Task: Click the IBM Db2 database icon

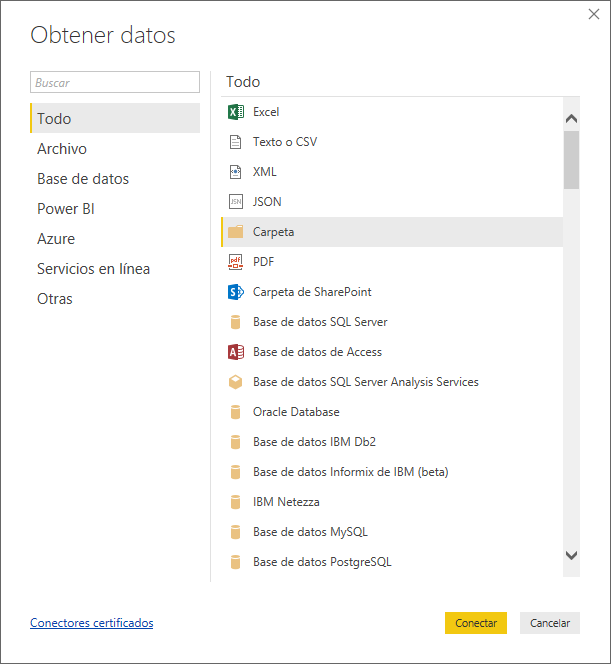Action: pyautogui.click(x=235, y=442)
